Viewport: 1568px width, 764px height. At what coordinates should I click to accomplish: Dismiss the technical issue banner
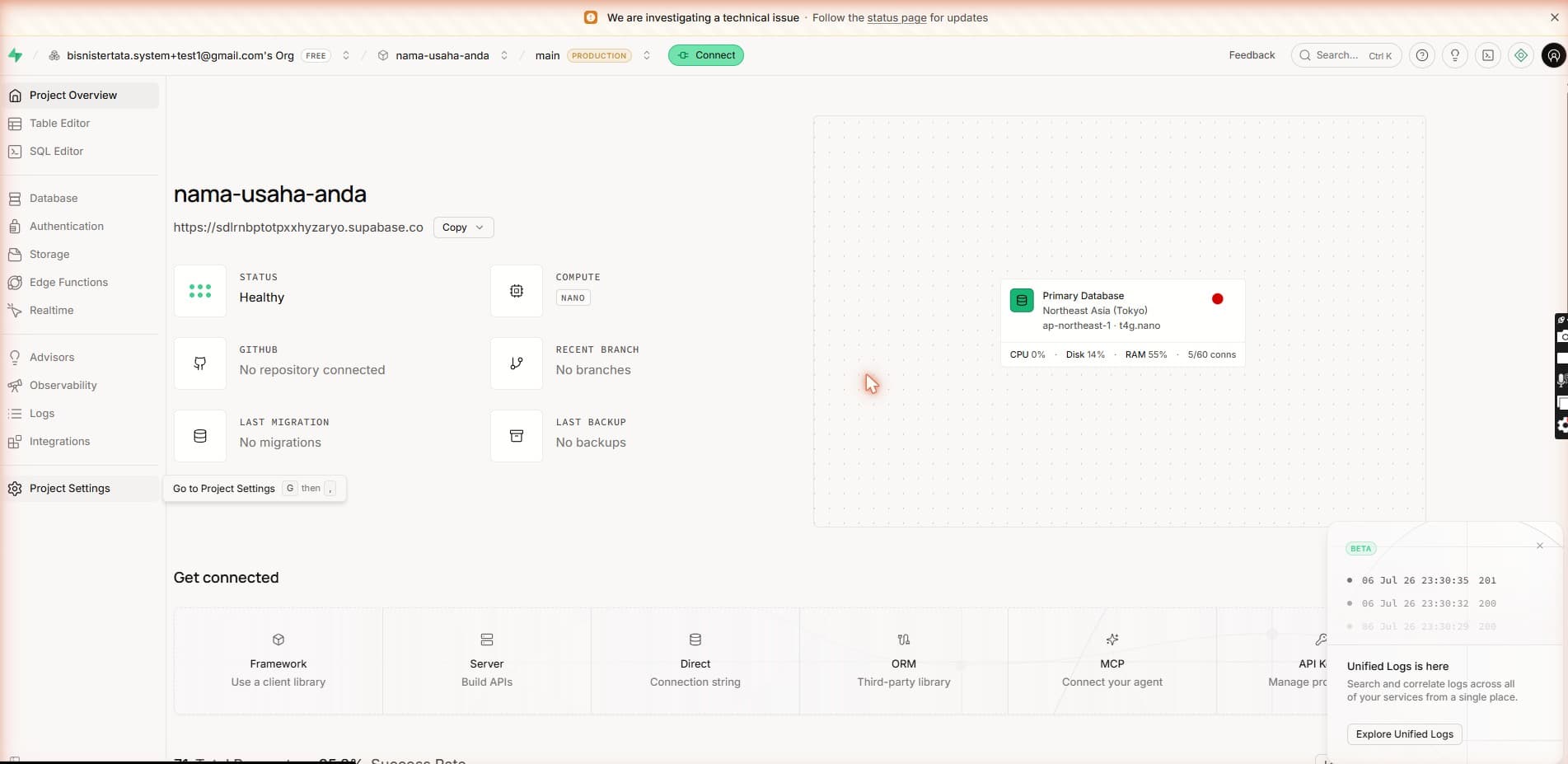pos(1555,17)
